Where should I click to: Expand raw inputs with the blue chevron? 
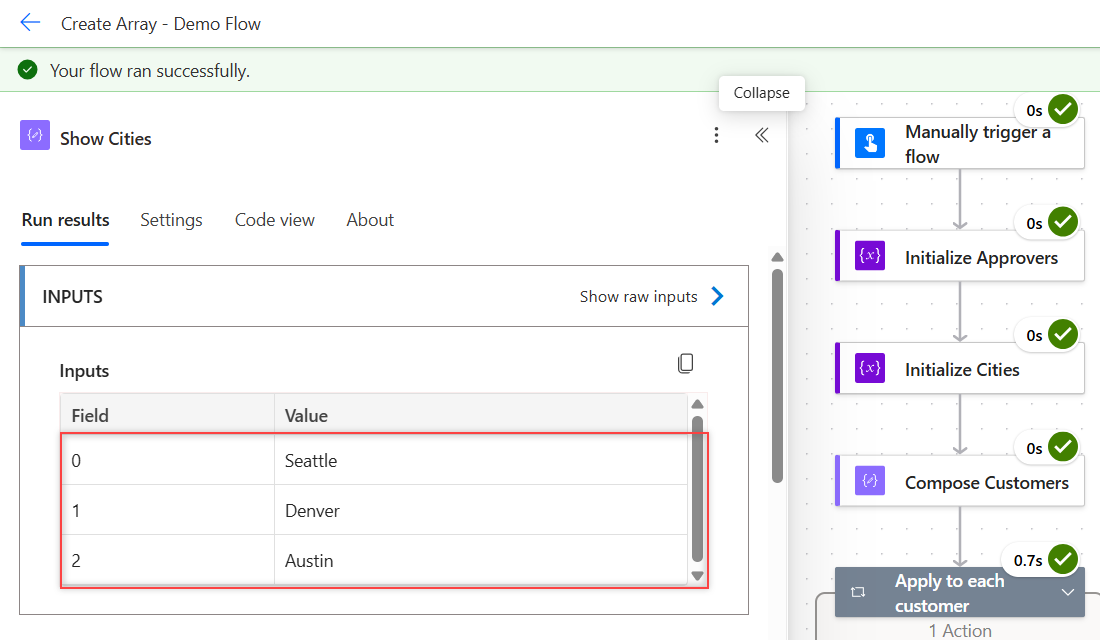pos(717,296)
